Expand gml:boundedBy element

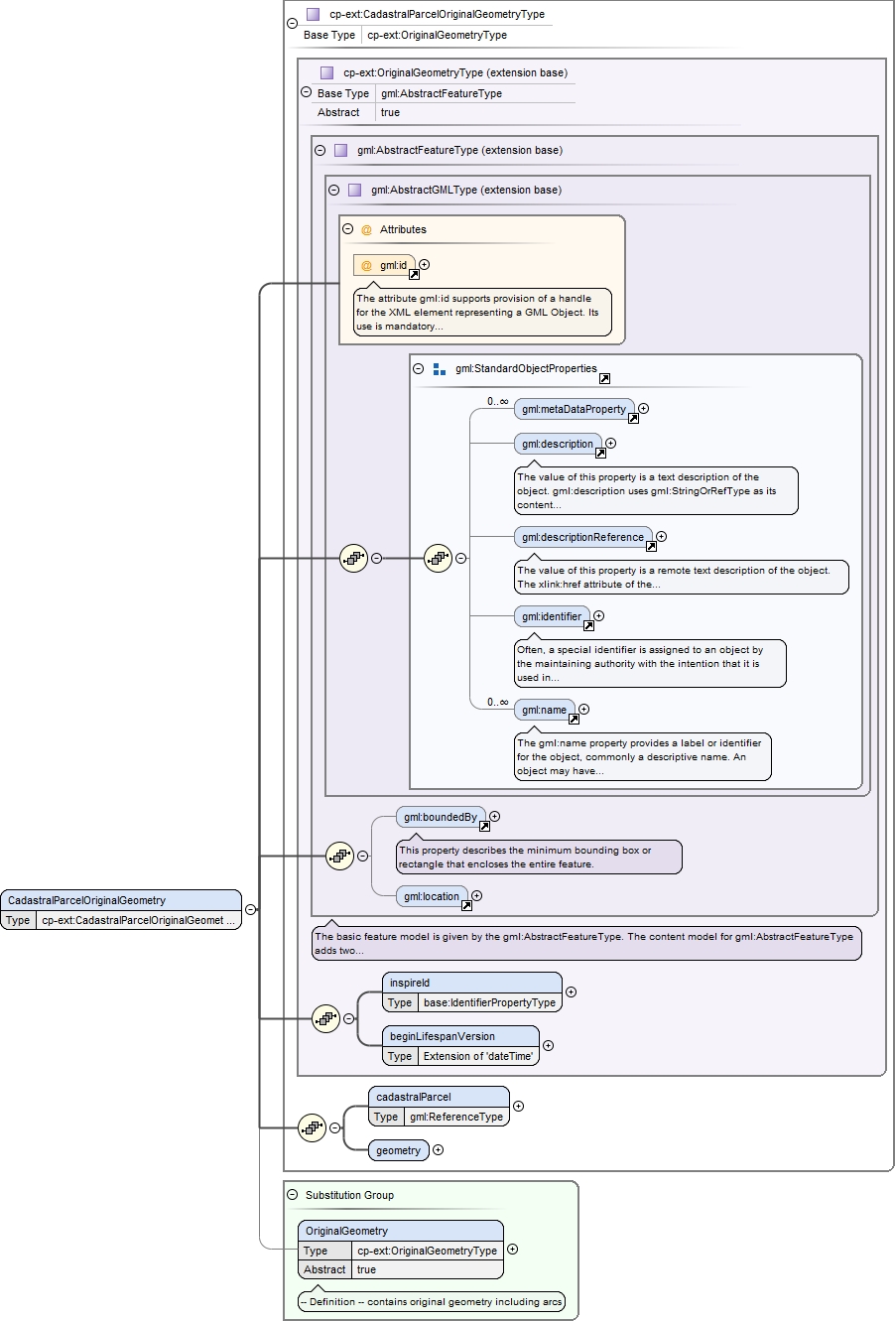[x=494, y=817]
